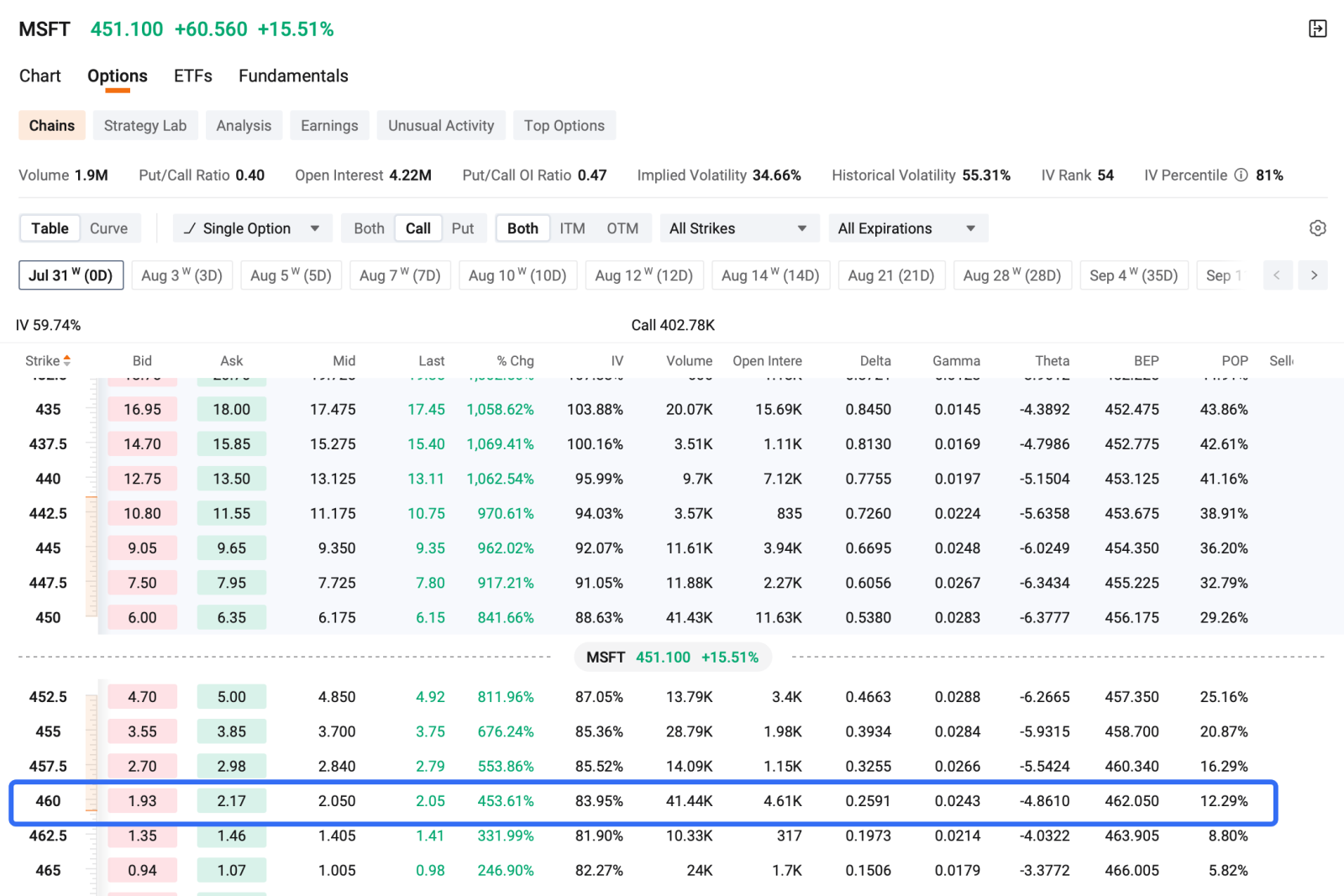Click the 41.44K volume for strike 460

click(689, 801)
